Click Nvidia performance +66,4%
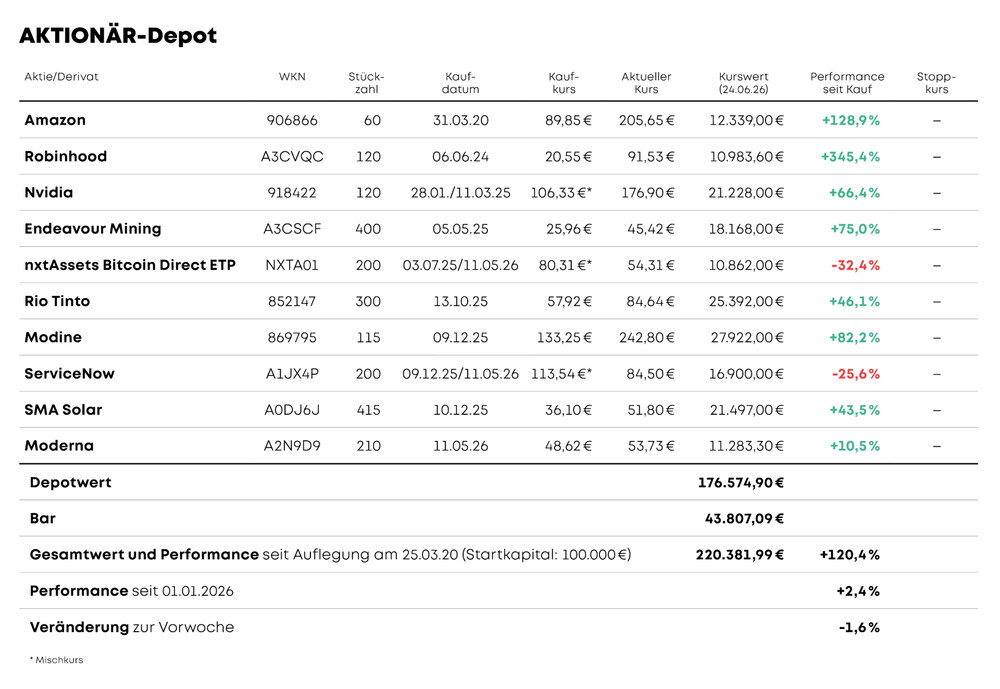 854,193
